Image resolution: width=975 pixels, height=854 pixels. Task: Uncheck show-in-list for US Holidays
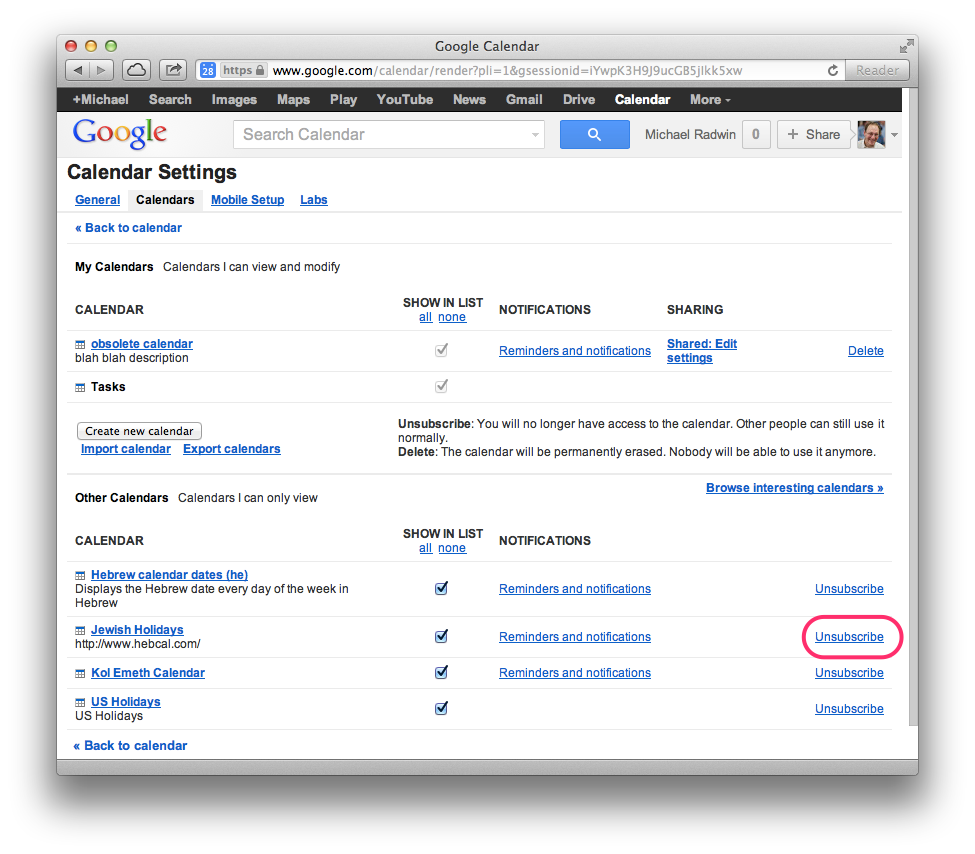point(441,708)
